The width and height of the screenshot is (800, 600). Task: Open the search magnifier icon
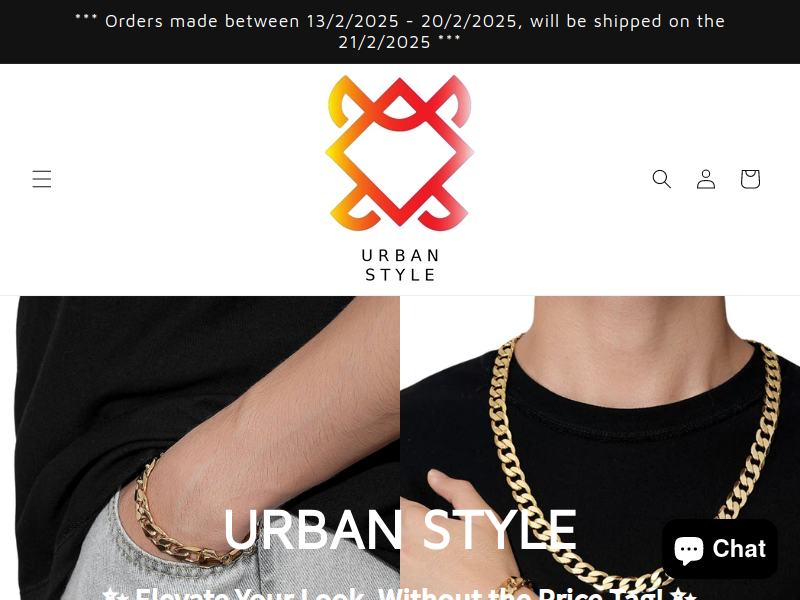[662, 179]
